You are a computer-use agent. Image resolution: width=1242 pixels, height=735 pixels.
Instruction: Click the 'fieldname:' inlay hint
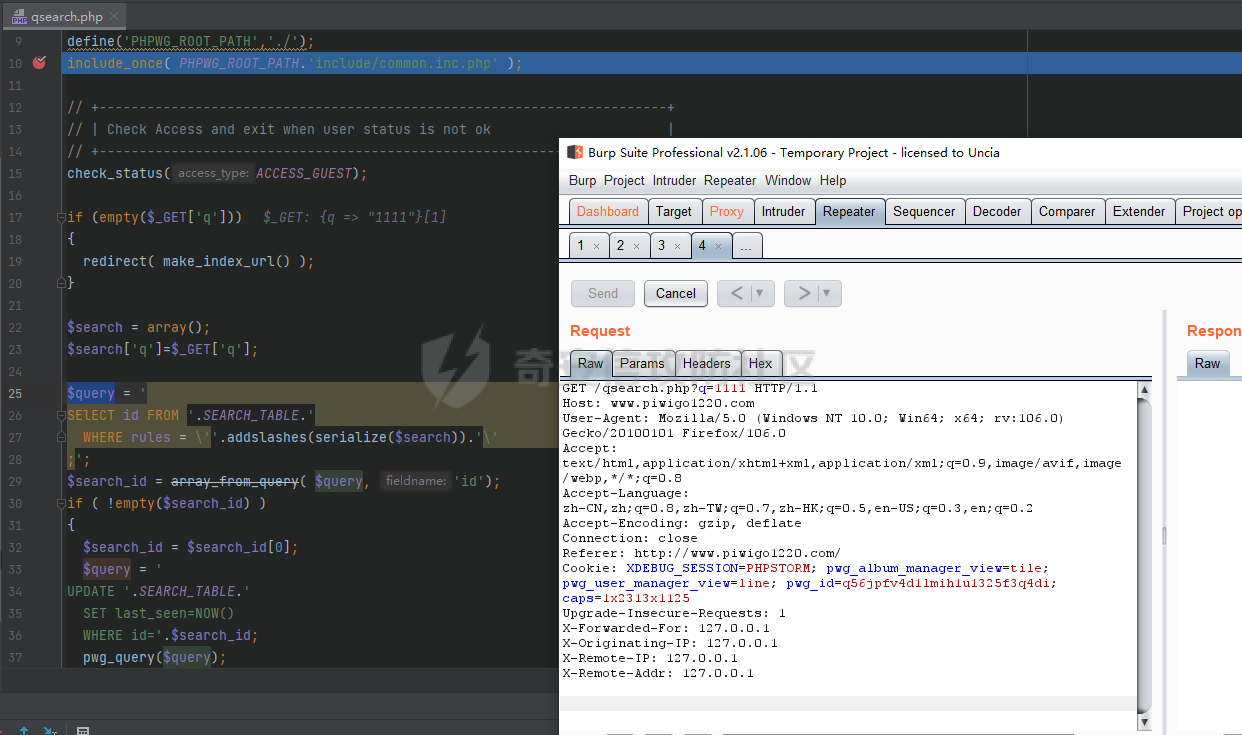pos(415,481)
